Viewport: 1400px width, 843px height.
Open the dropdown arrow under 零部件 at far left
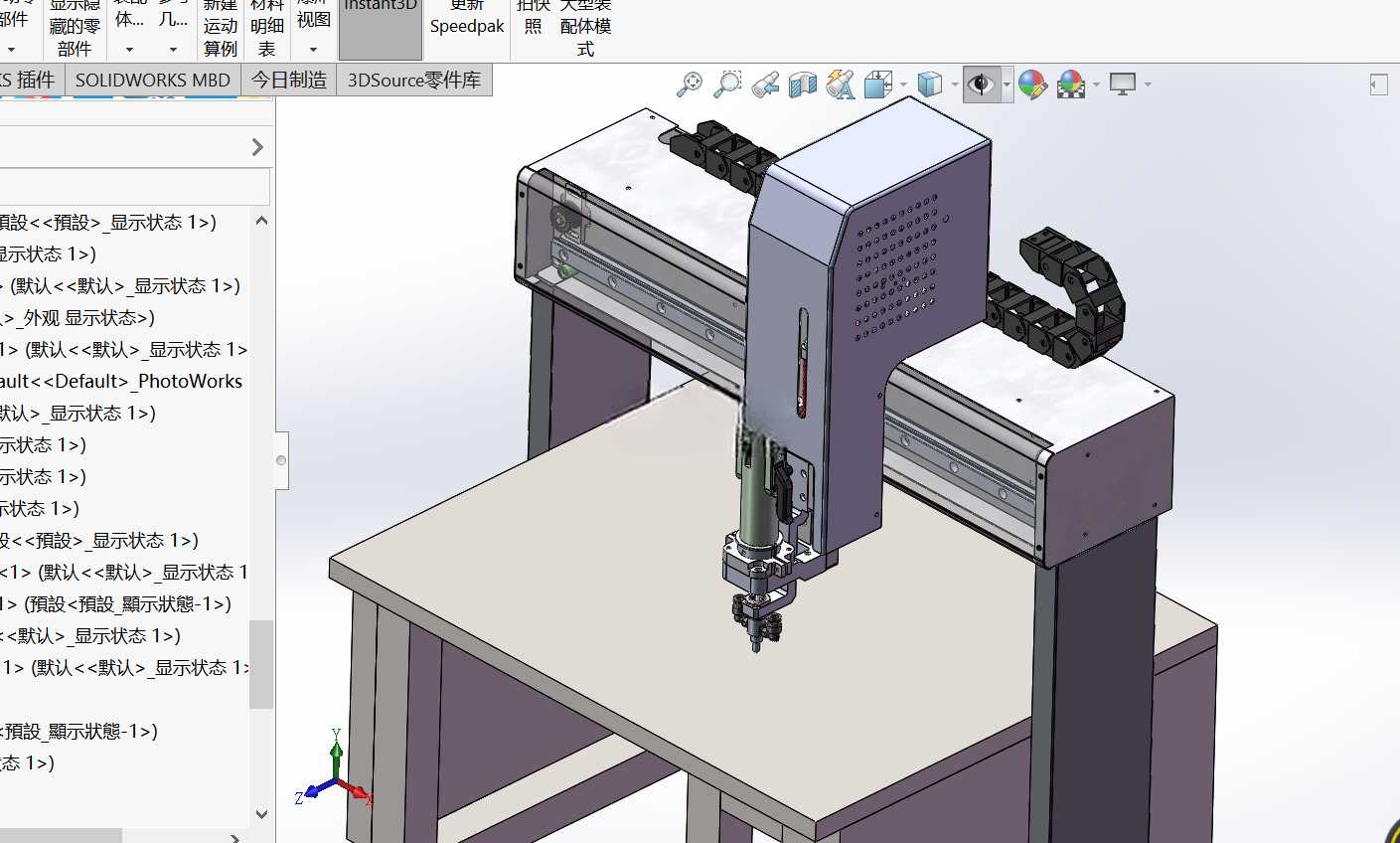coord(11,49)
